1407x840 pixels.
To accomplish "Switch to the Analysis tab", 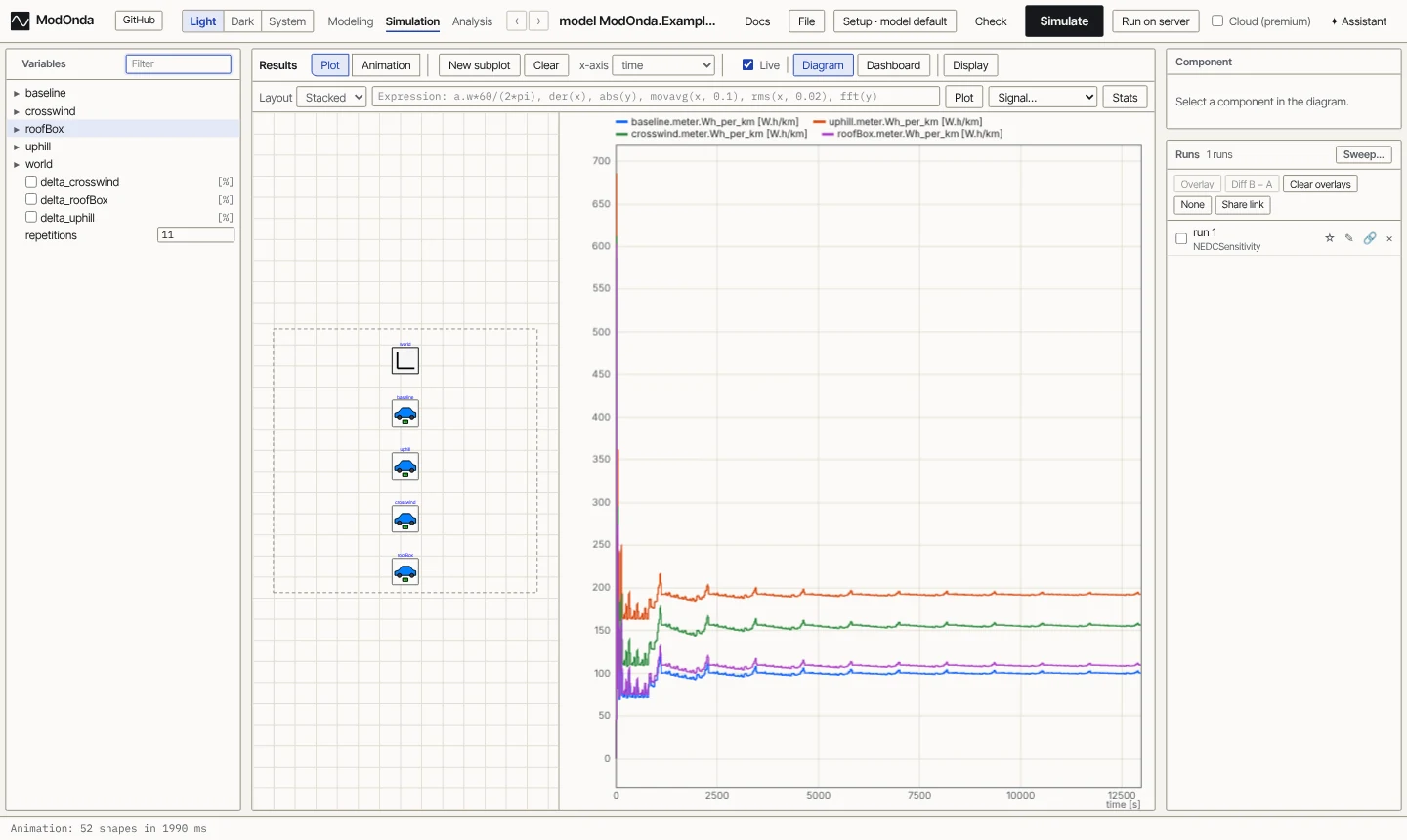I will [x=472, y=21].
